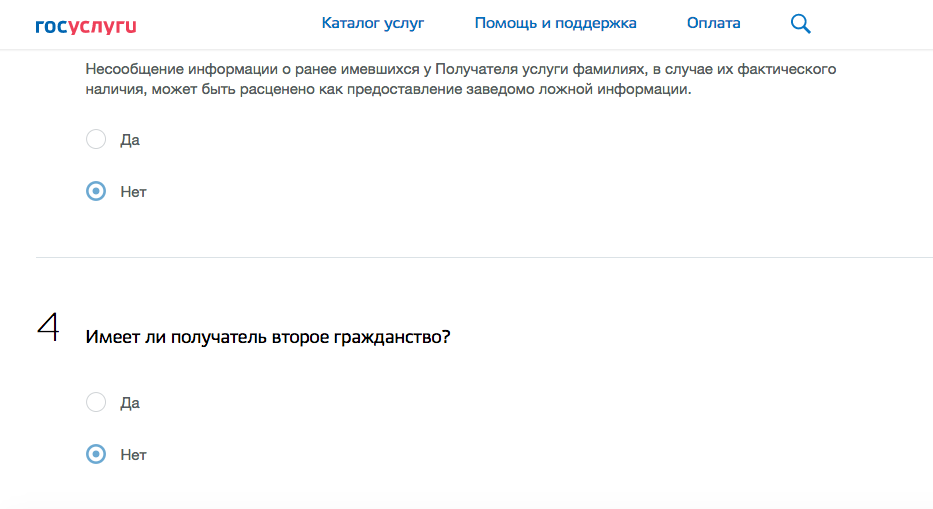
Task: Click the Да label text under the surnames warning
Action: click(130, 140)
